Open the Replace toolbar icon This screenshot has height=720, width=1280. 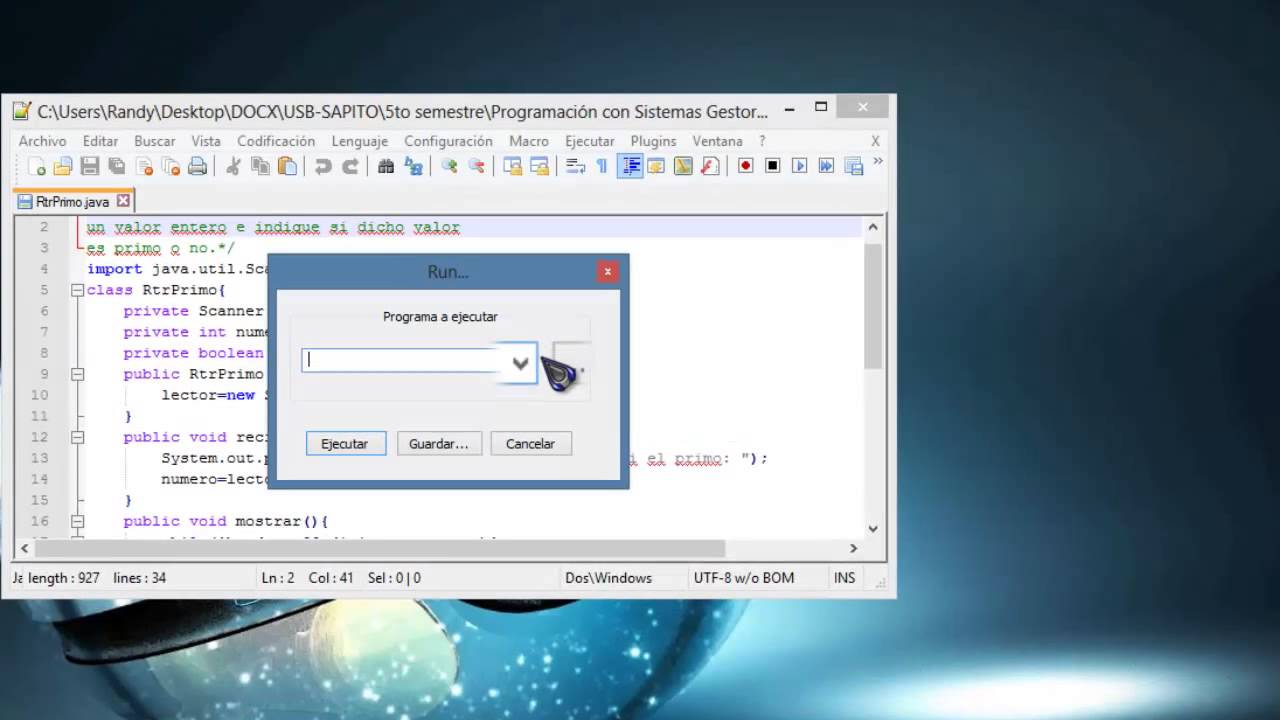[413, 166]
